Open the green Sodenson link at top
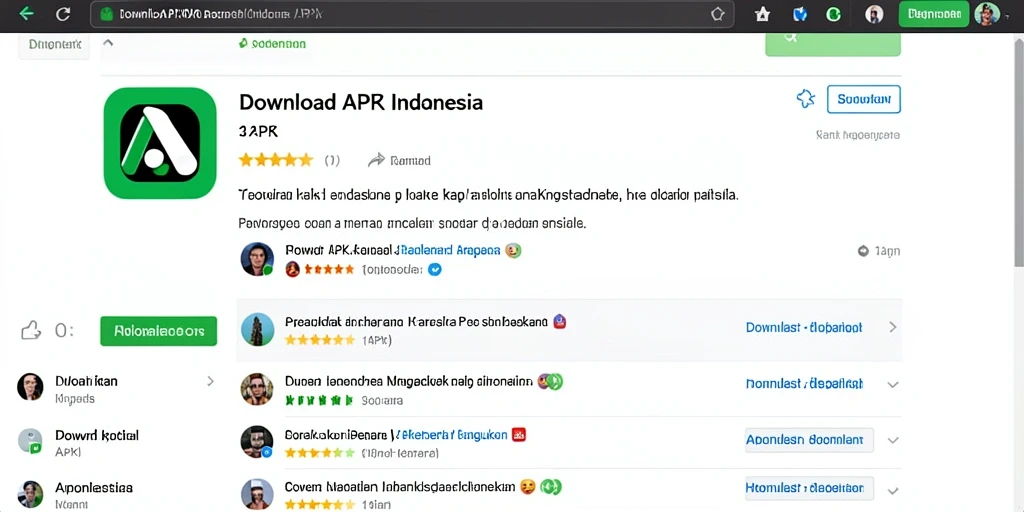Screen dimensions: 1024x512 [272, 44]
